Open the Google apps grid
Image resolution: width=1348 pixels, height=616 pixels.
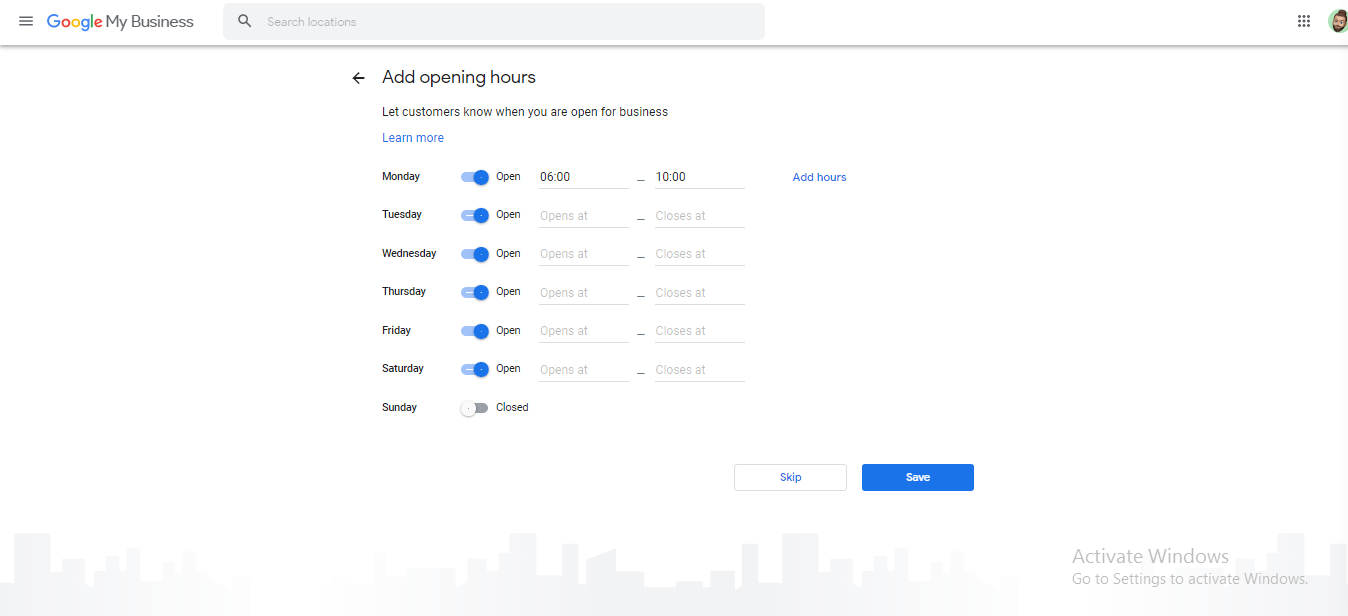pyautogui.click(x=1304, y=21)
